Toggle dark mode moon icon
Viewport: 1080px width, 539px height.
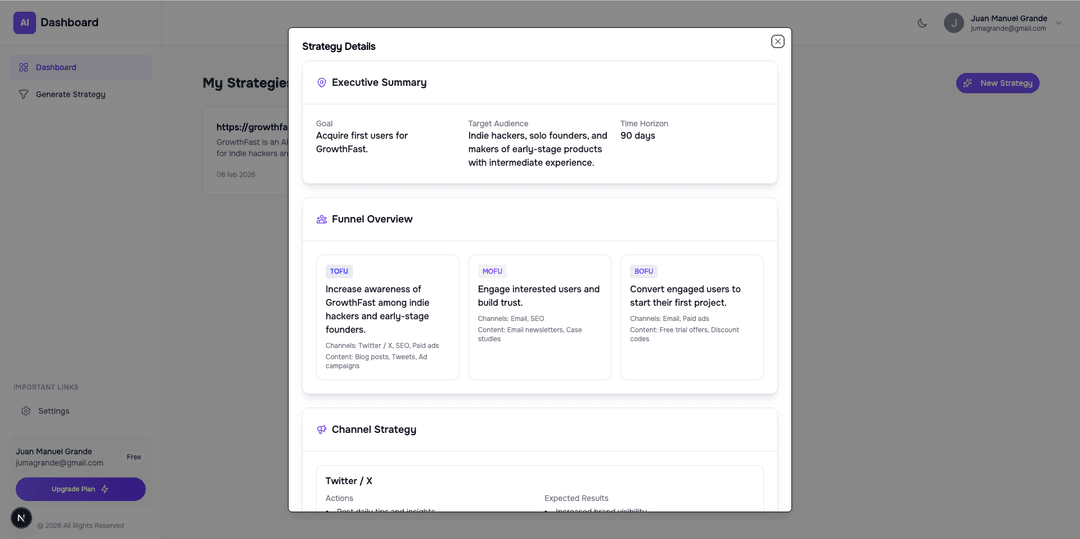click(922, 23)
